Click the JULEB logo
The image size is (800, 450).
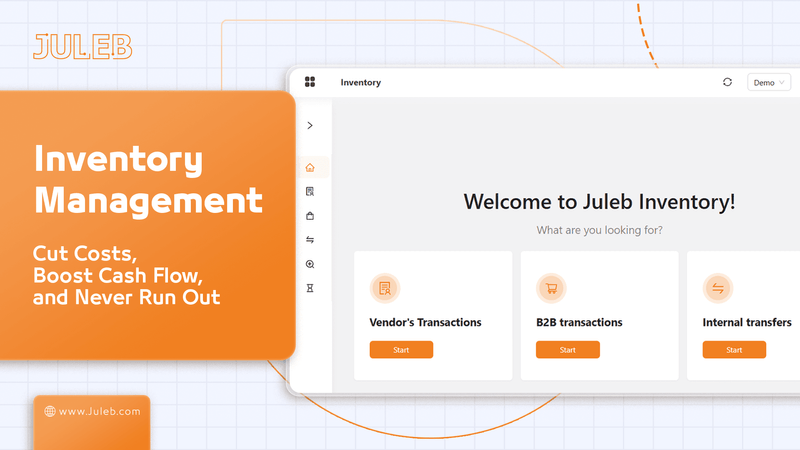pos(82,47)
